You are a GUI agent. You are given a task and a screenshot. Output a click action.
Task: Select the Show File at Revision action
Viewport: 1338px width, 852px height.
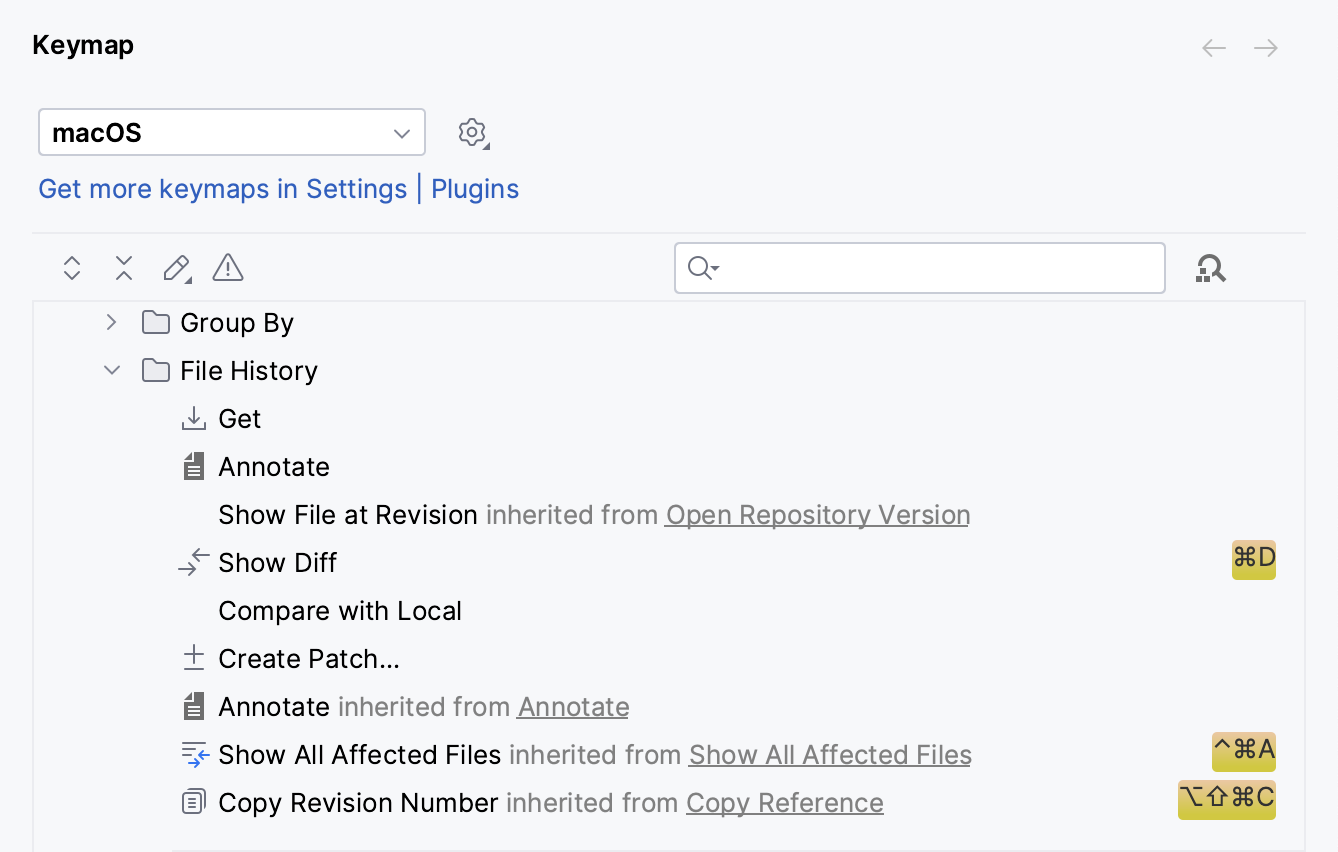point(668,515)
